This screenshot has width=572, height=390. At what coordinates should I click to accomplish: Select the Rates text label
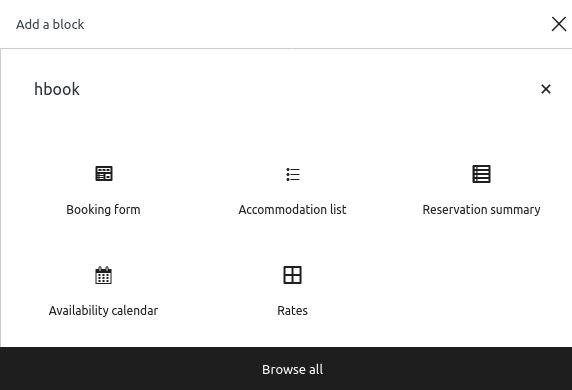click(x=292, y=310)
